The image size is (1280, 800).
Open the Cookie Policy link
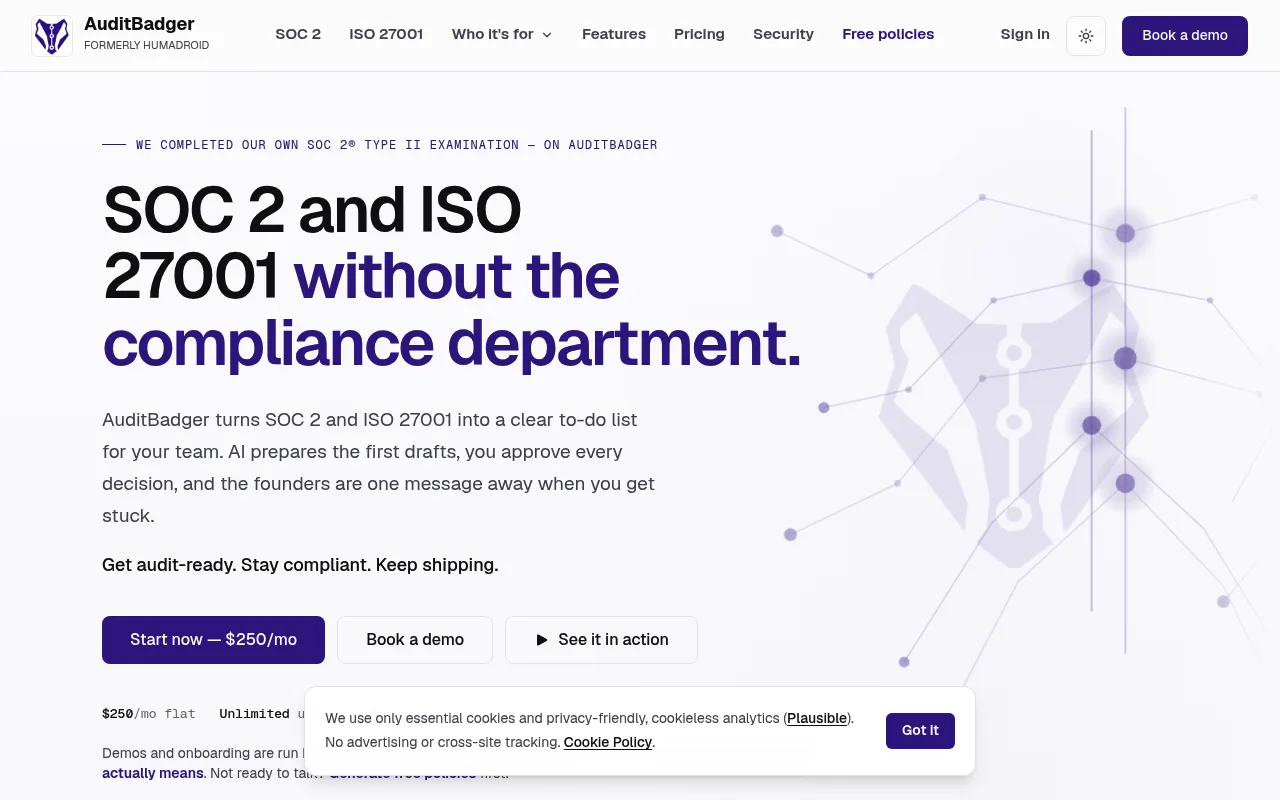point(608,742)
